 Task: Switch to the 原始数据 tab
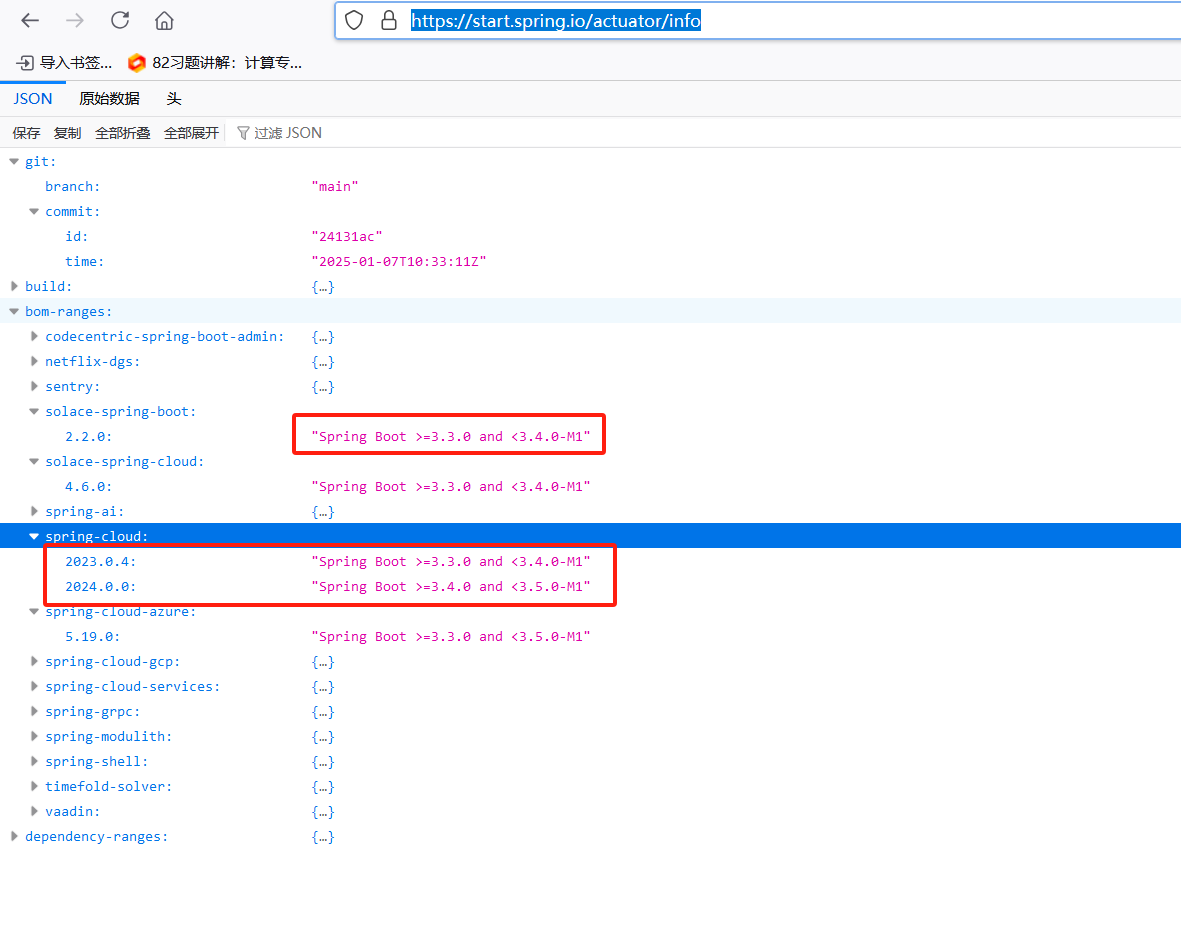point(109,99)
